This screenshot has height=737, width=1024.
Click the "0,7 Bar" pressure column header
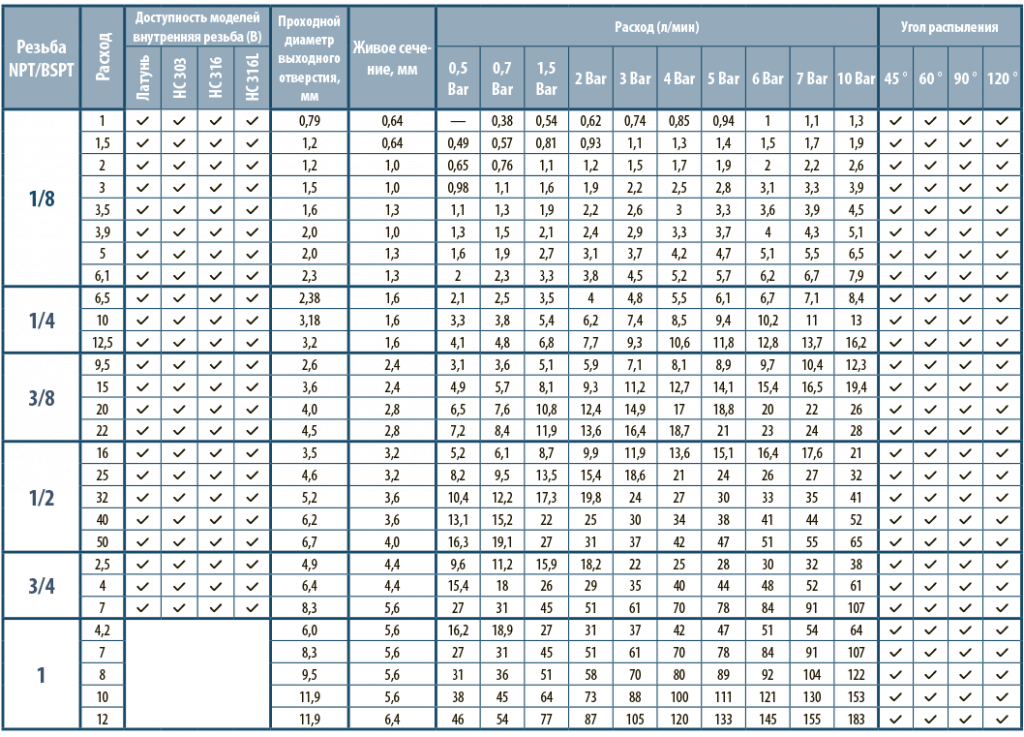[x=502, y=78]
